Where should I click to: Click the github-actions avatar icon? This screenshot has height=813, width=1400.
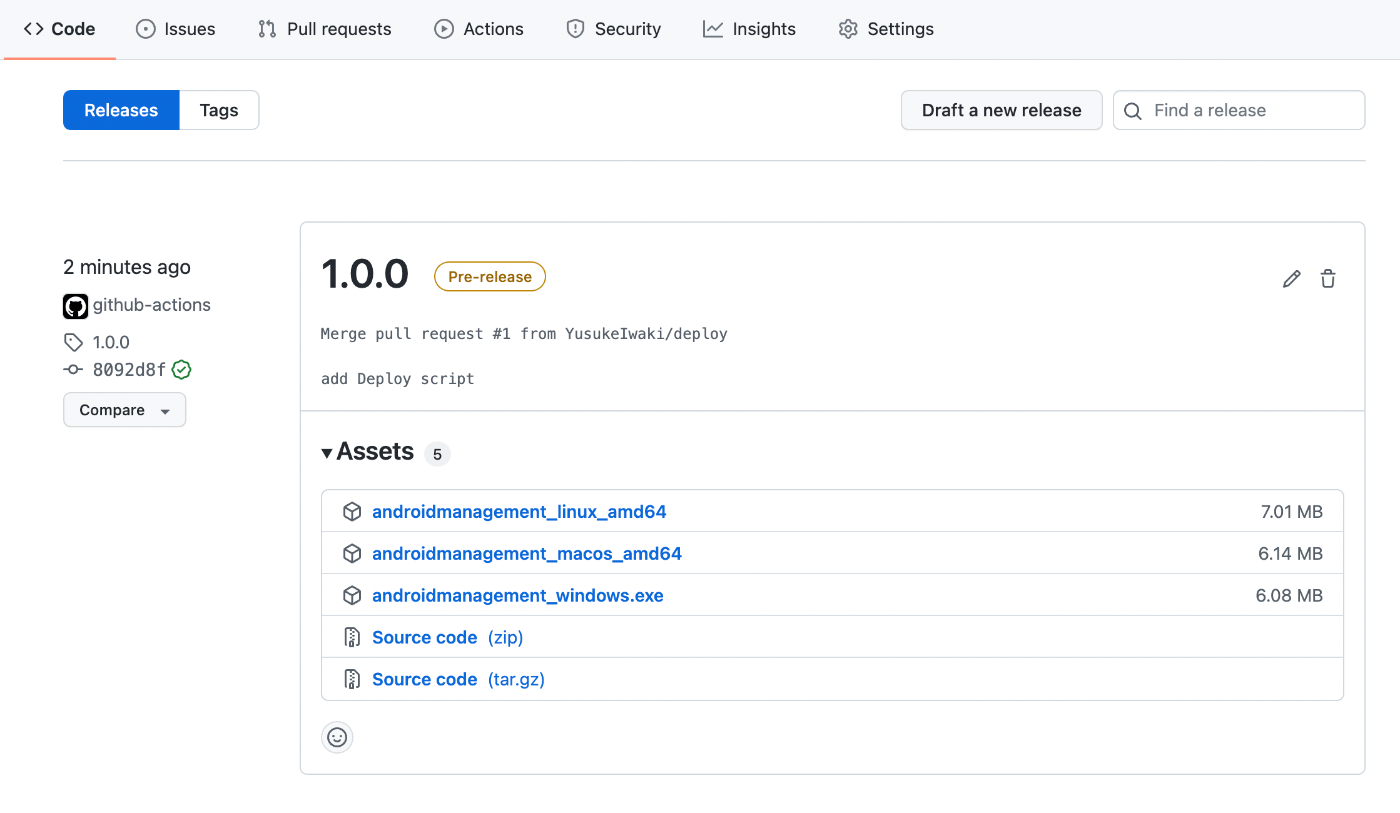(x=75, y=306)
